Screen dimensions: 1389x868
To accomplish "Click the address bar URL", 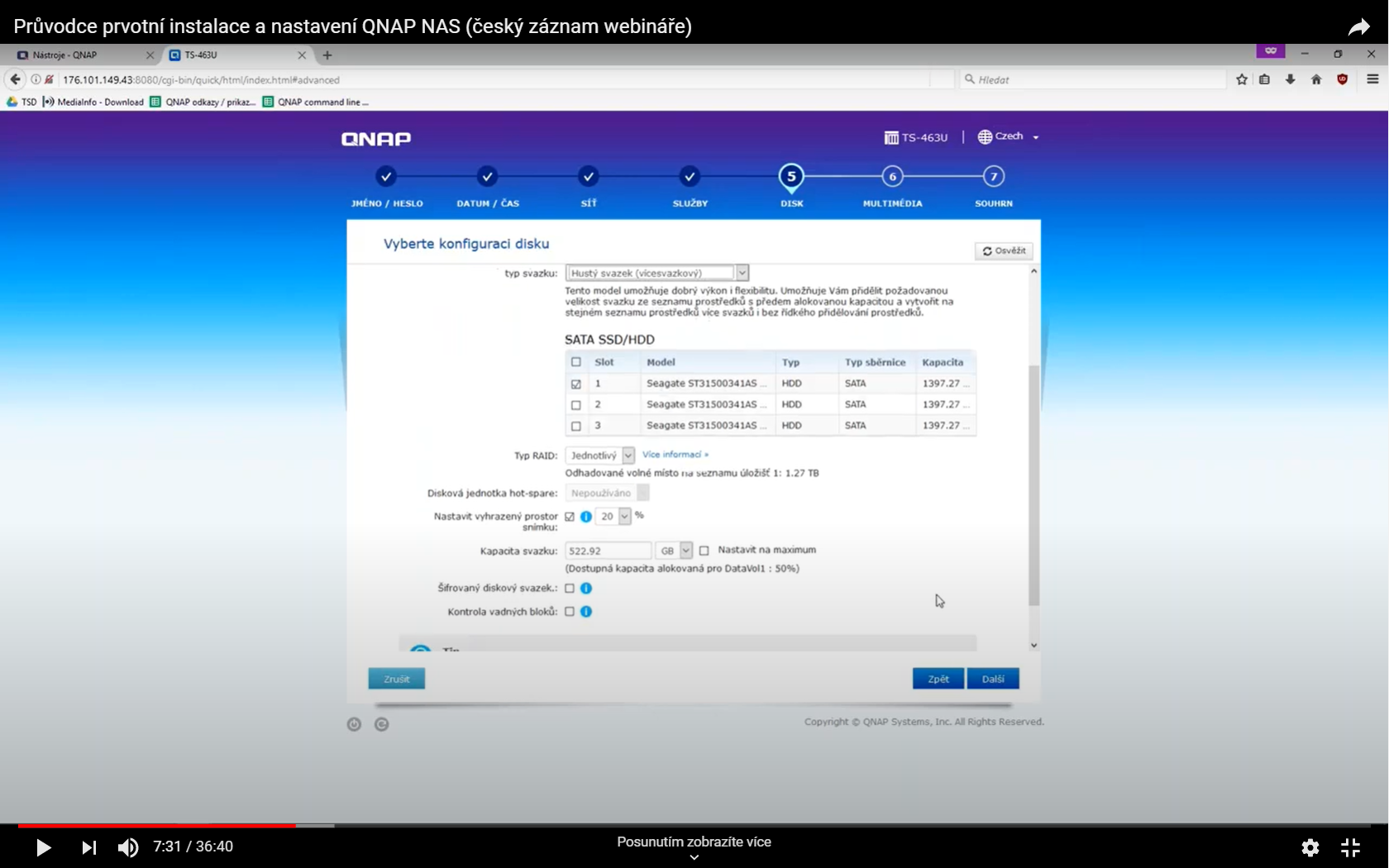I will (x=201, y=80).
